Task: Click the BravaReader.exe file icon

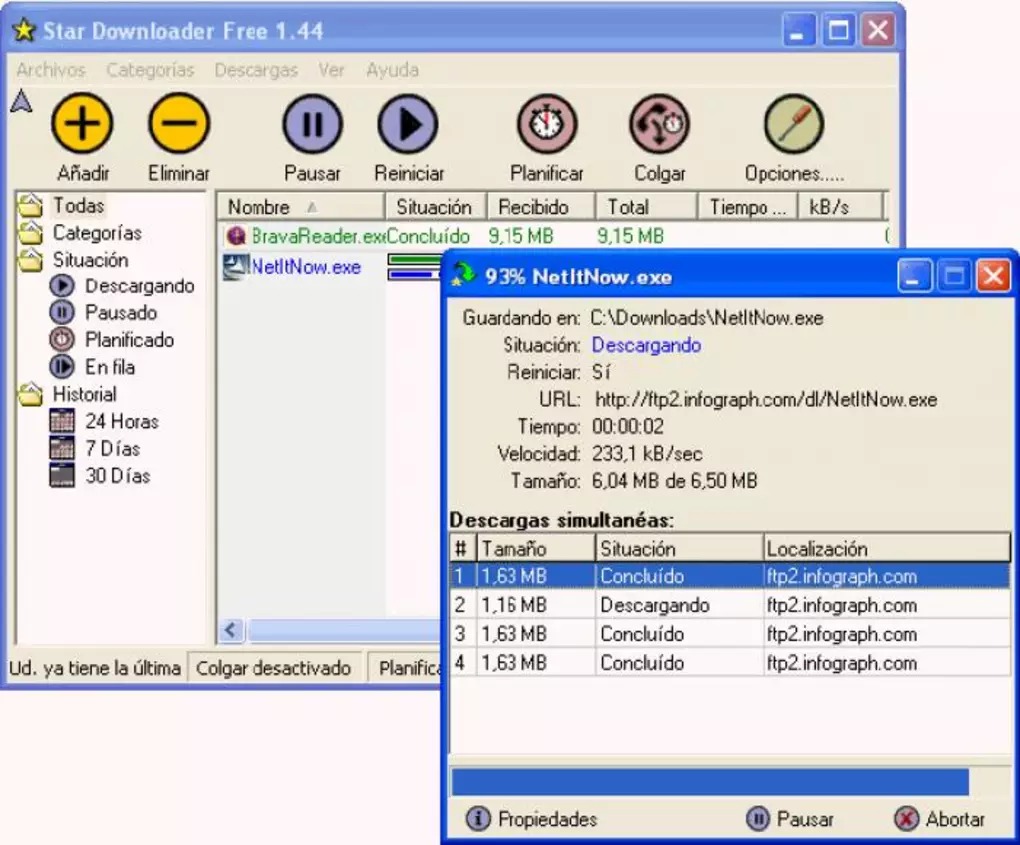Action: point(235,235)
